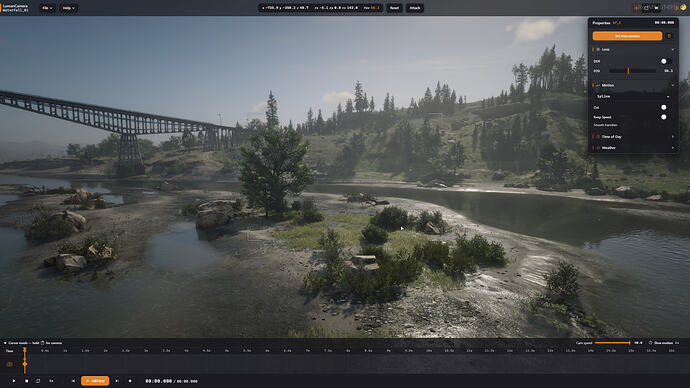
Task: Click the cursor mode indicator icon
Action: click(5, 343)
